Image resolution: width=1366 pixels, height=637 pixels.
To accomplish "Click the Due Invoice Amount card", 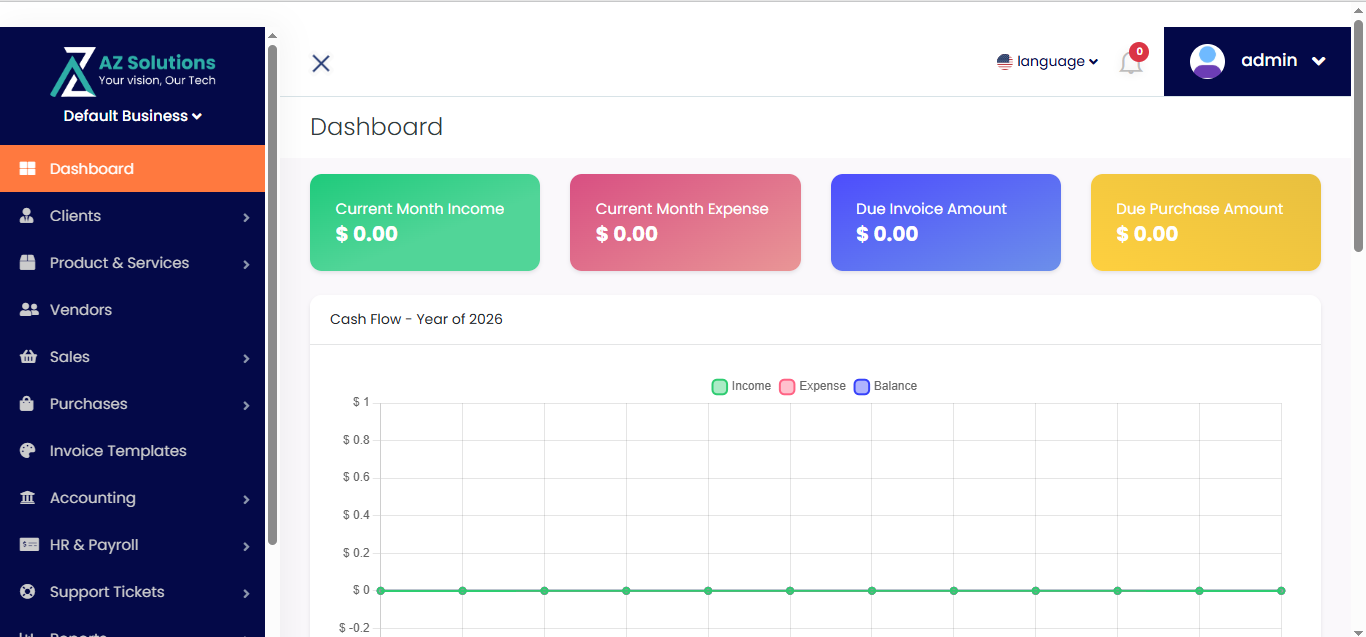I will click(946, 222).
